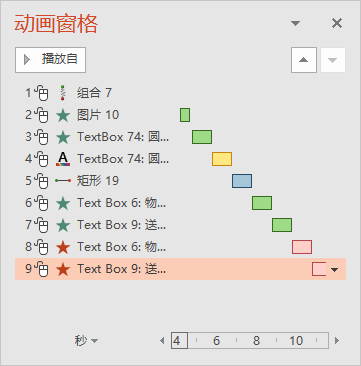Open the dropdown arrow on animation row 9

pos(335,269)
